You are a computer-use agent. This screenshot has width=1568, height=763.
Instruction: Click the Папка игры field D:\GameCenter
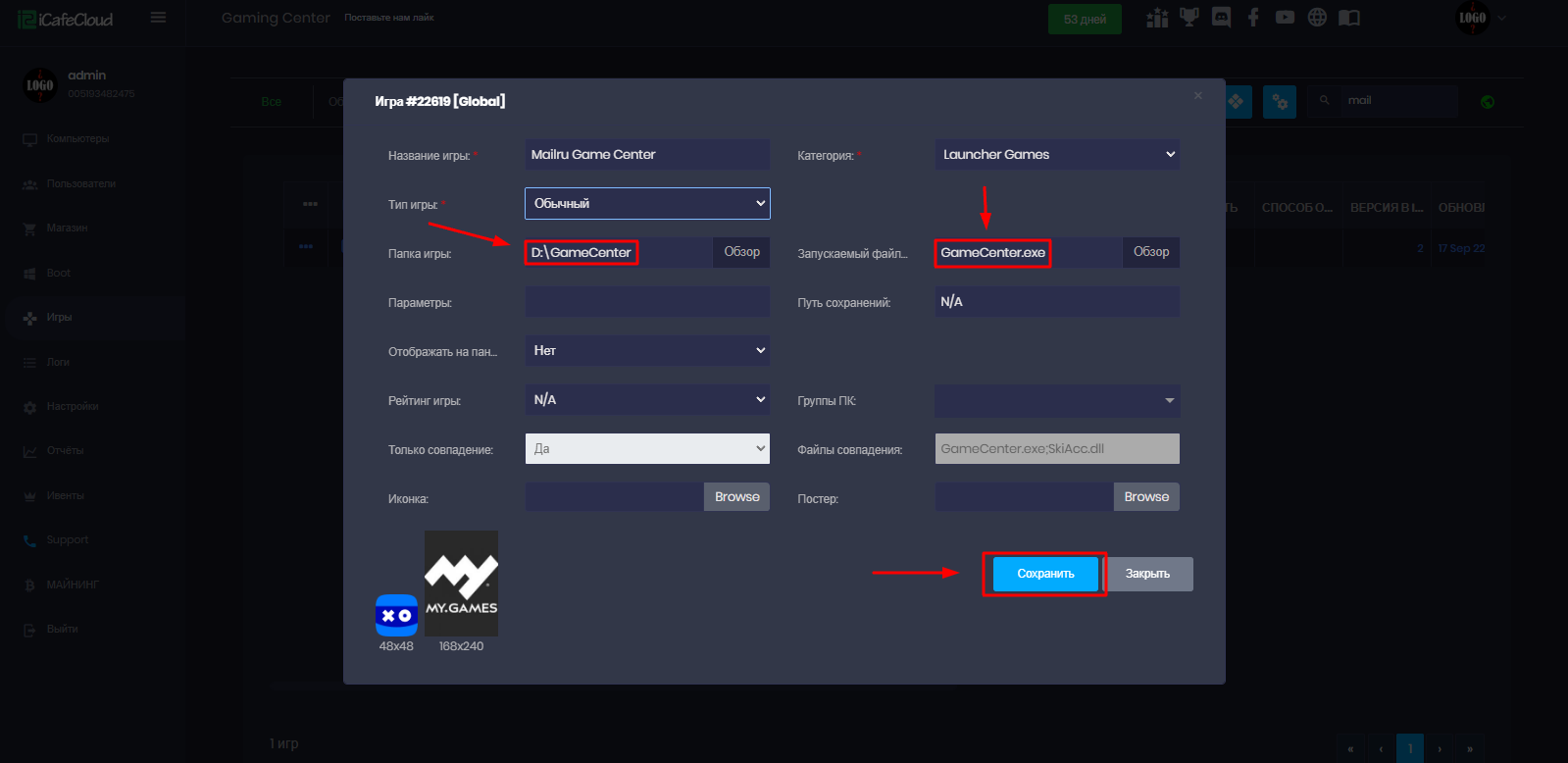(x=619, y=252)
